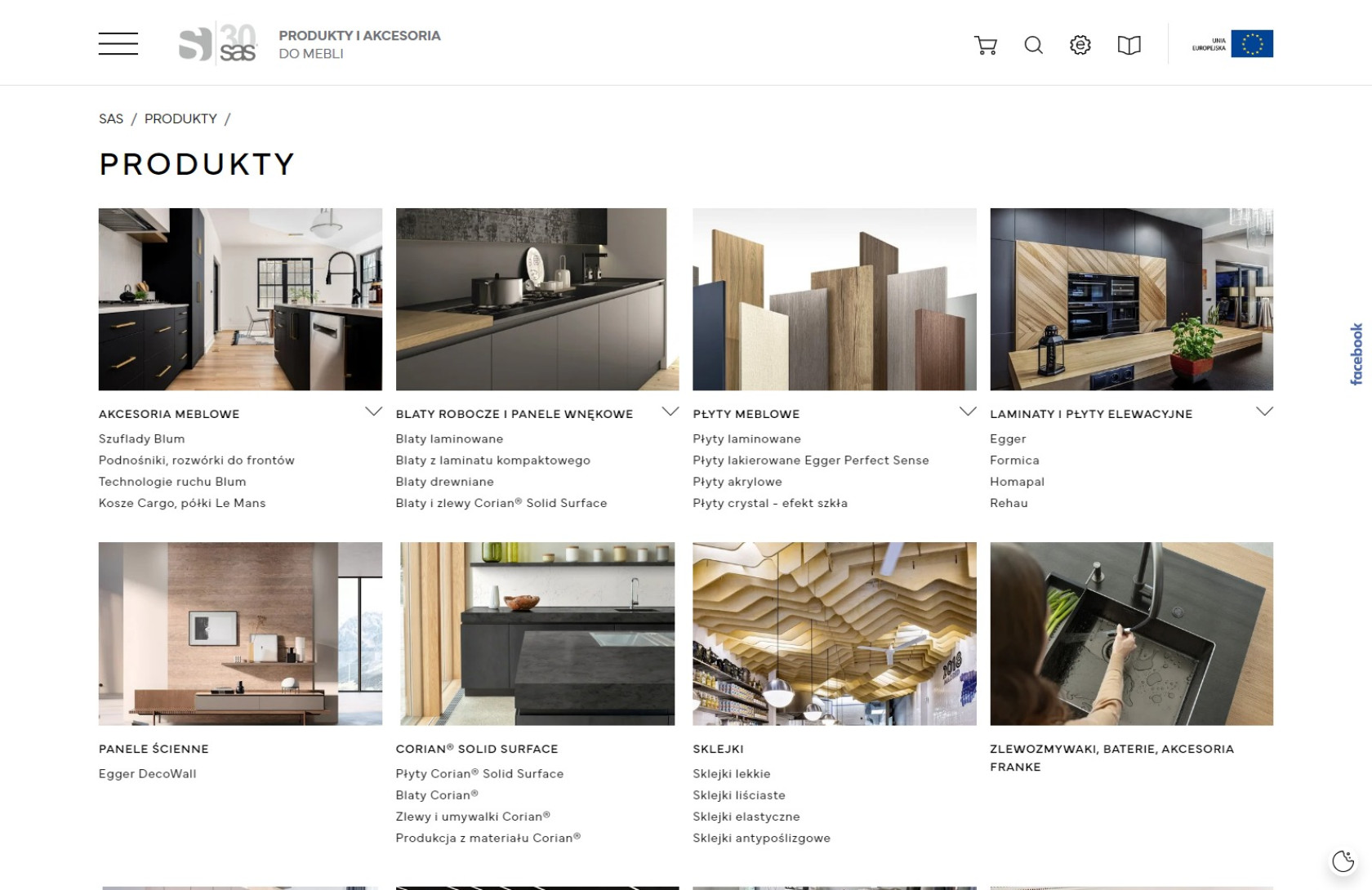Expand the Akcesoria meblowe category list

pyautogui.click(x=373, y=412)
